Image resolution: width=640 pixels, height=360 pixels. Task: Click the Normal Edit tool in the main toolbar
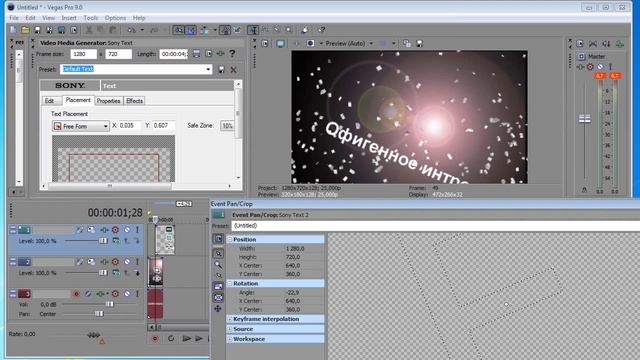click(253, 30)
